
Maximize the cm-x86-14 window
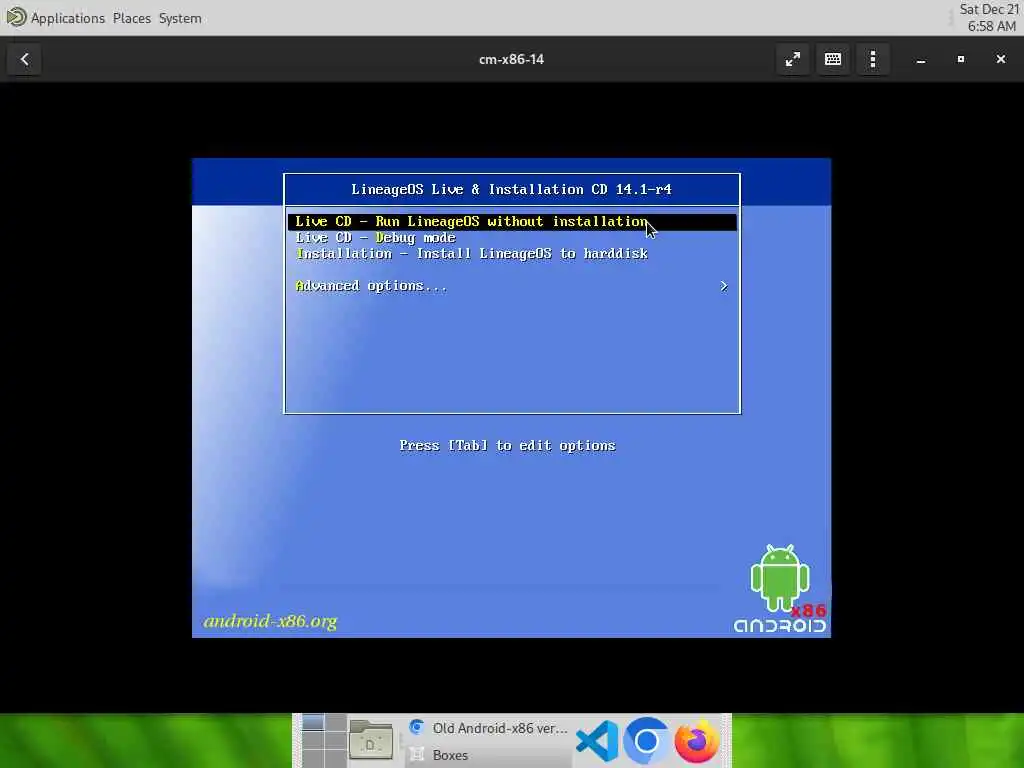point(961,59)
